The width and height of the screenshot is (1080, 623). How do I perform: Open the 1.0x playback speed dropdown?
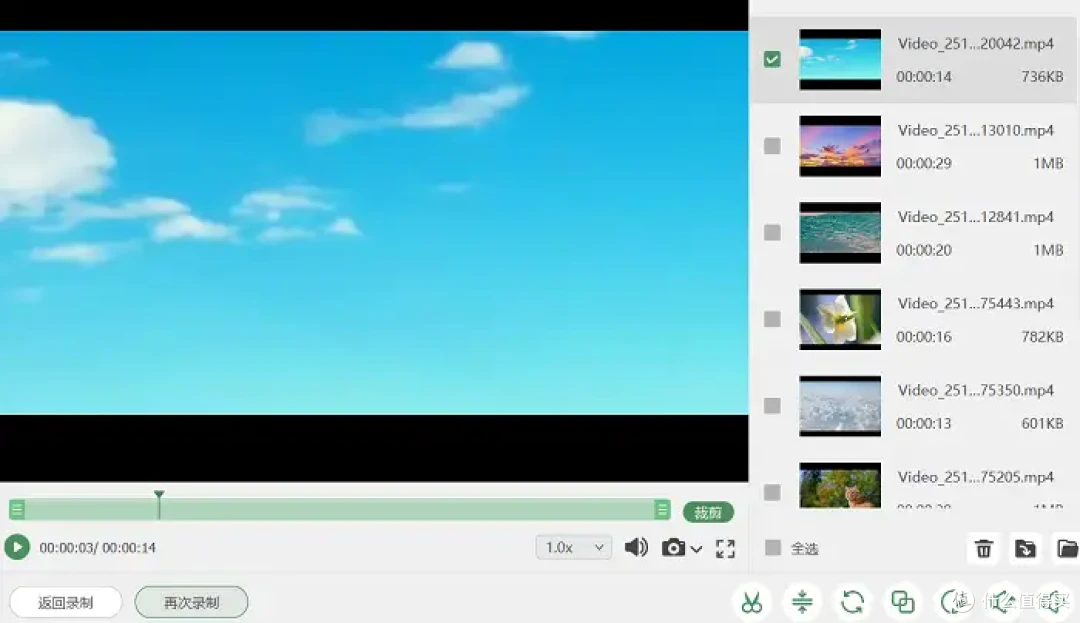[573, 547]
